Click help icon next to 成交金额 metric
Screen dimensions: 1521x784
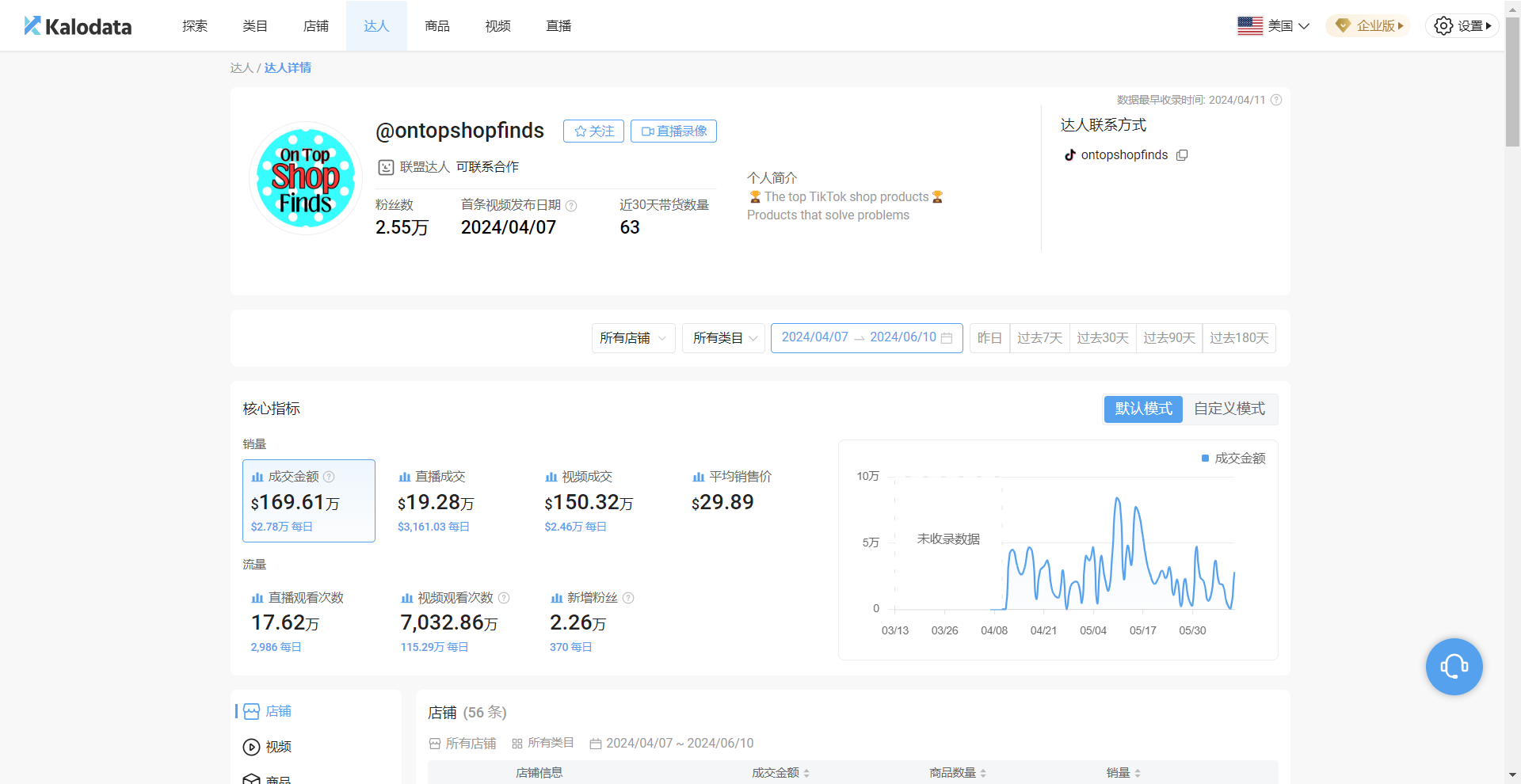(x=329, y=477)
